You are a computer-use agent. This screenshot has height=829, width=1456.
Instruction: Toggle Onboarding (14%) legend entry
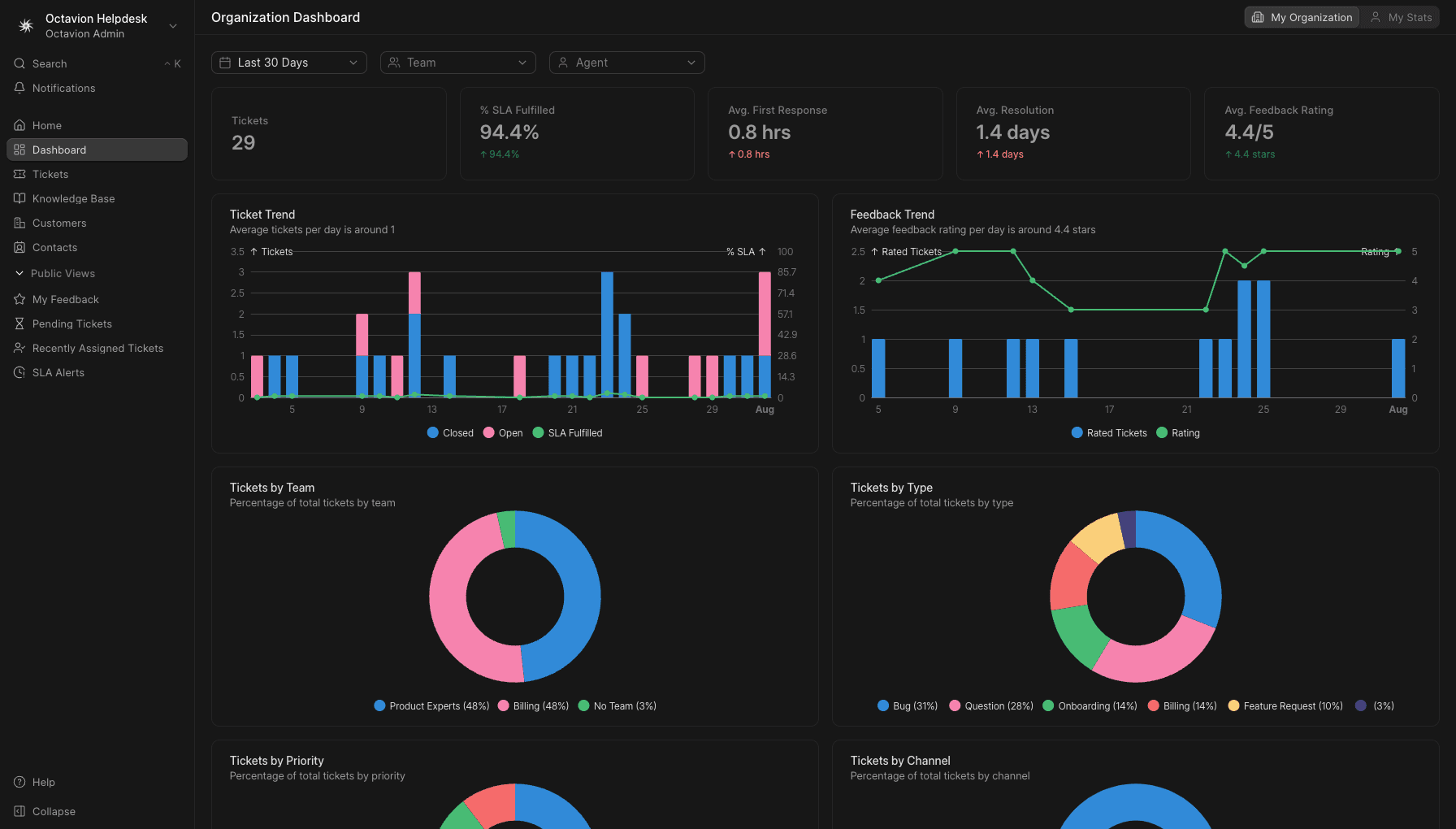tap(1090, 706)
